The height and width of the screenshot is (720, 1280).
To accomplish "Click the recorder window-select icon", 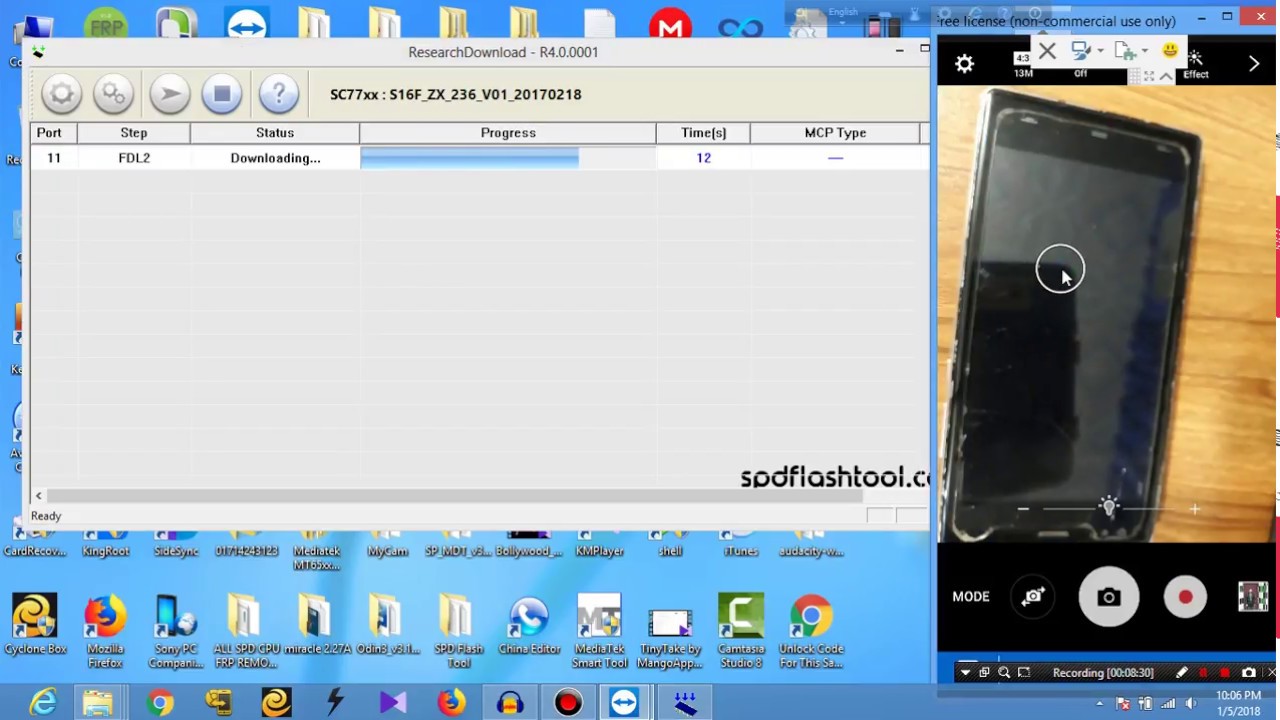I will pyautogui.click(x=984, y=673).
